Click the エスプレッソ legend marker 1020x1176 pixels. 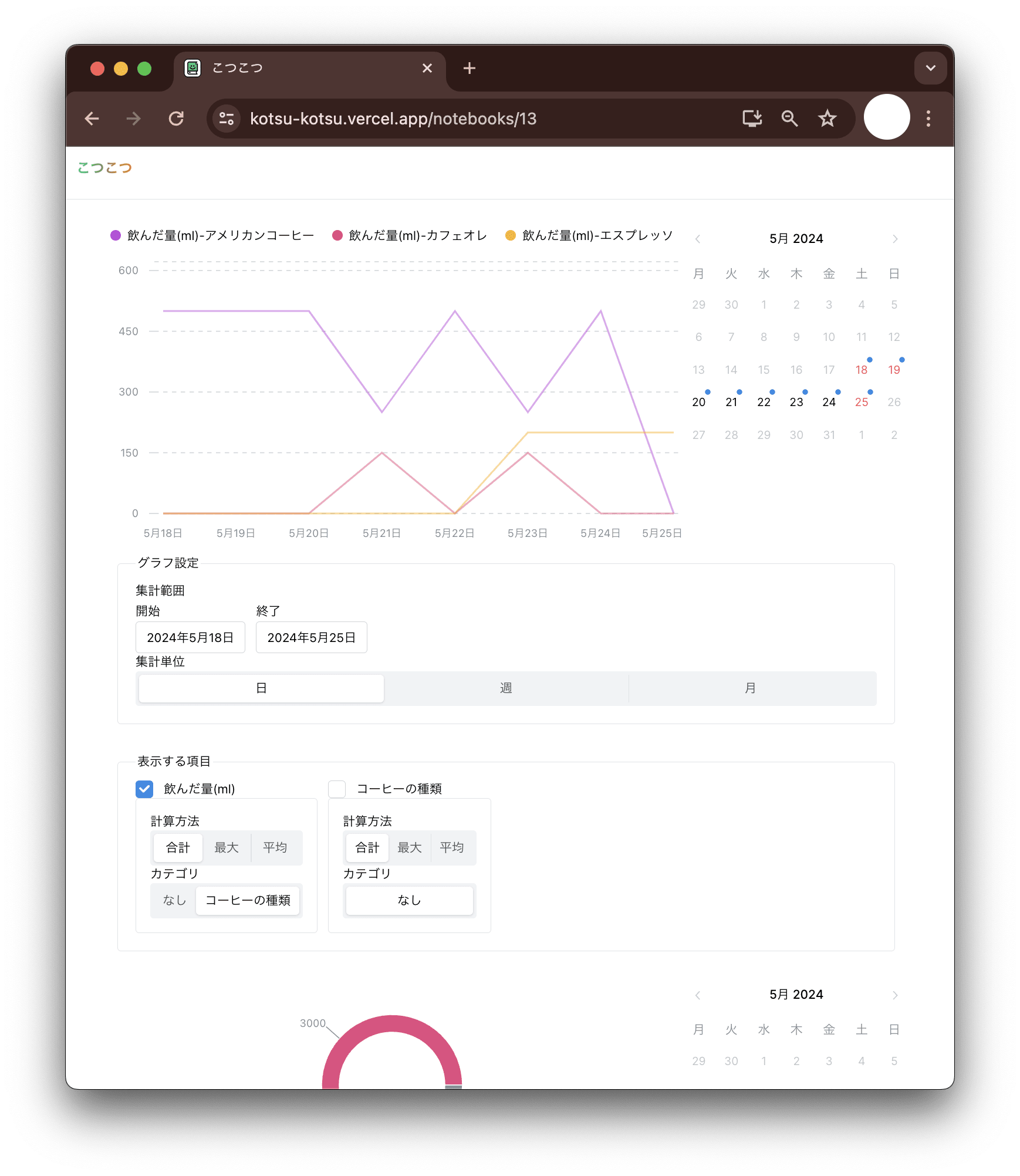[x=508, y=235]
